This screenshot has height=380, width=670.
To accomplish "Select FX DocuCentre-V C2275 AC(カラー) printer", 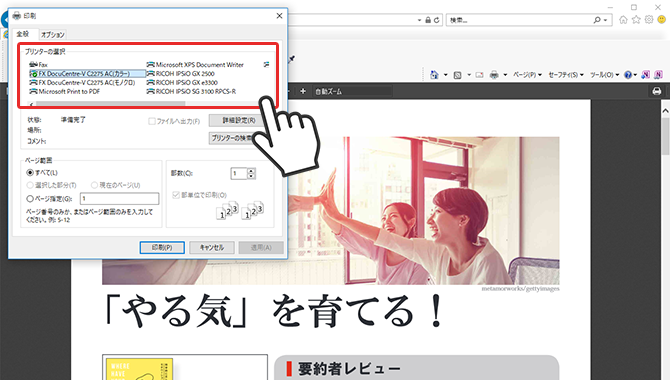I will click(87, 74).
